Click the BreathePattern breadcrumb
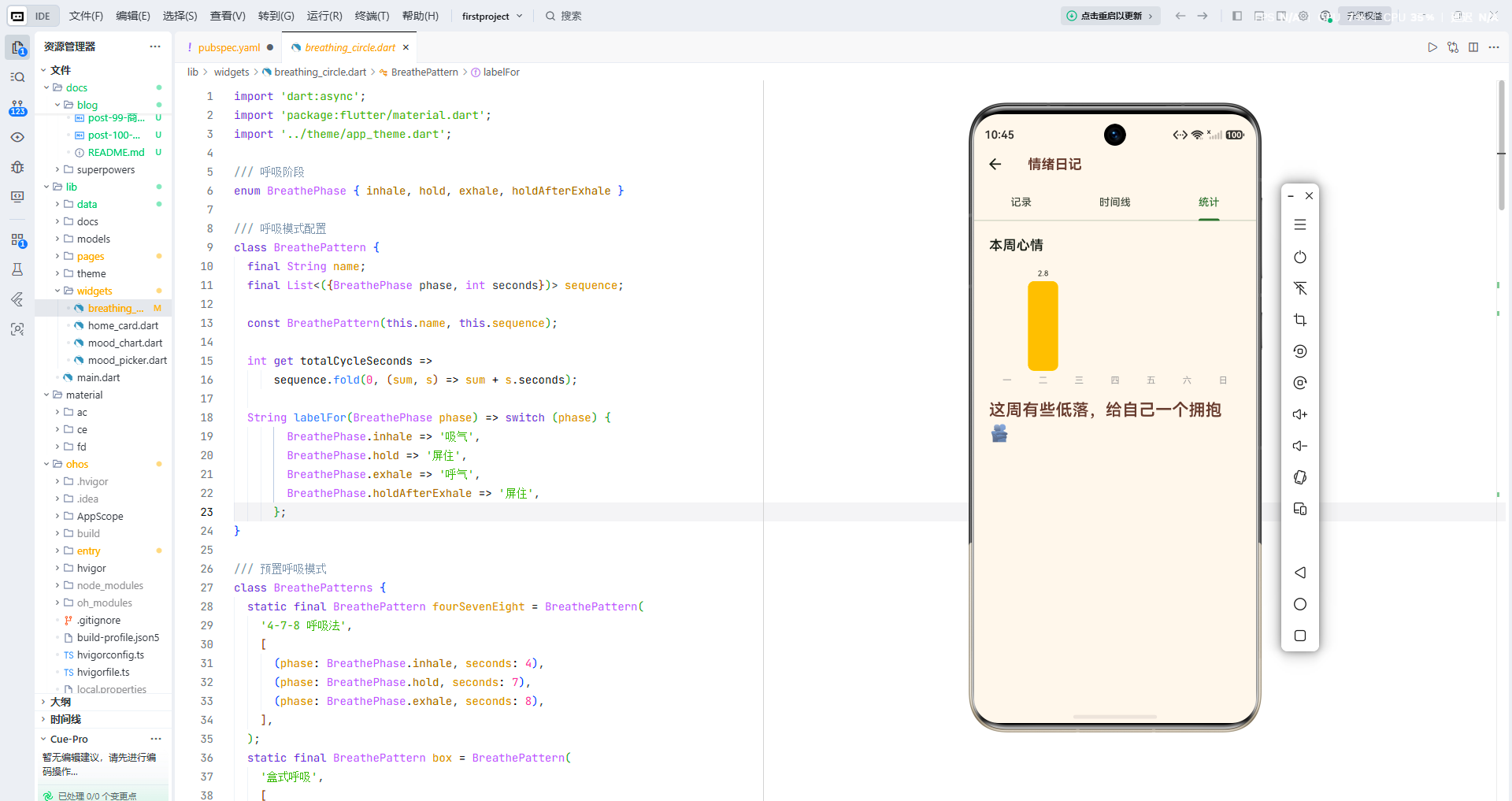This screenshot has width=1512, height=801. [x=424, y=72]
